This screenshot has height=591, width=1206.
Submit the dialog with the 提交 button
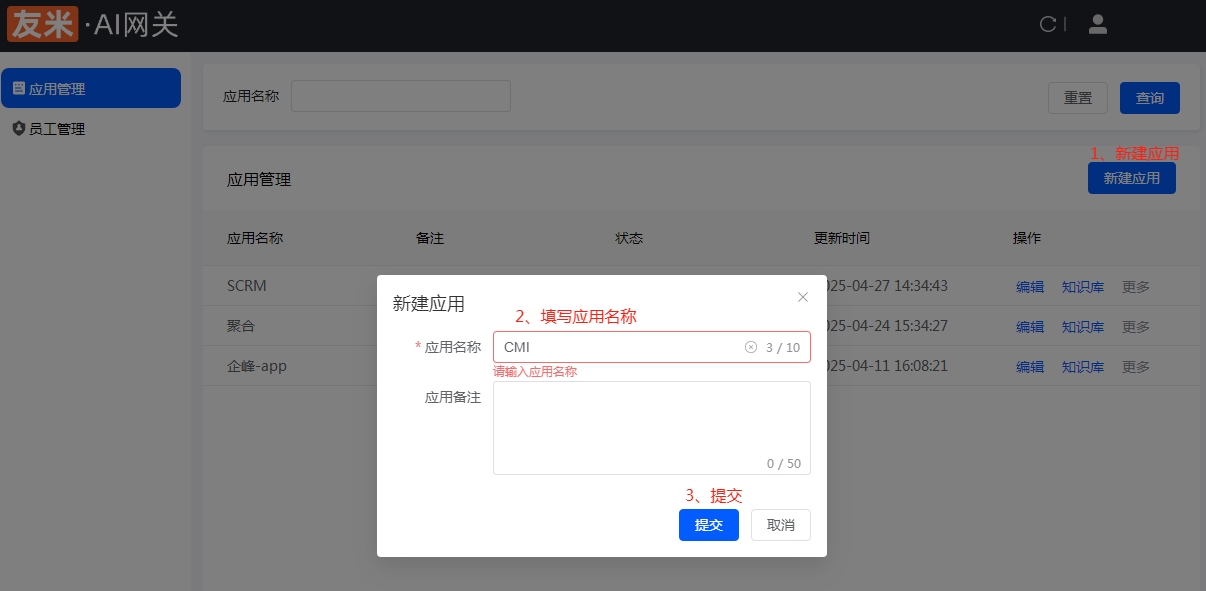[x=708, y=524]
